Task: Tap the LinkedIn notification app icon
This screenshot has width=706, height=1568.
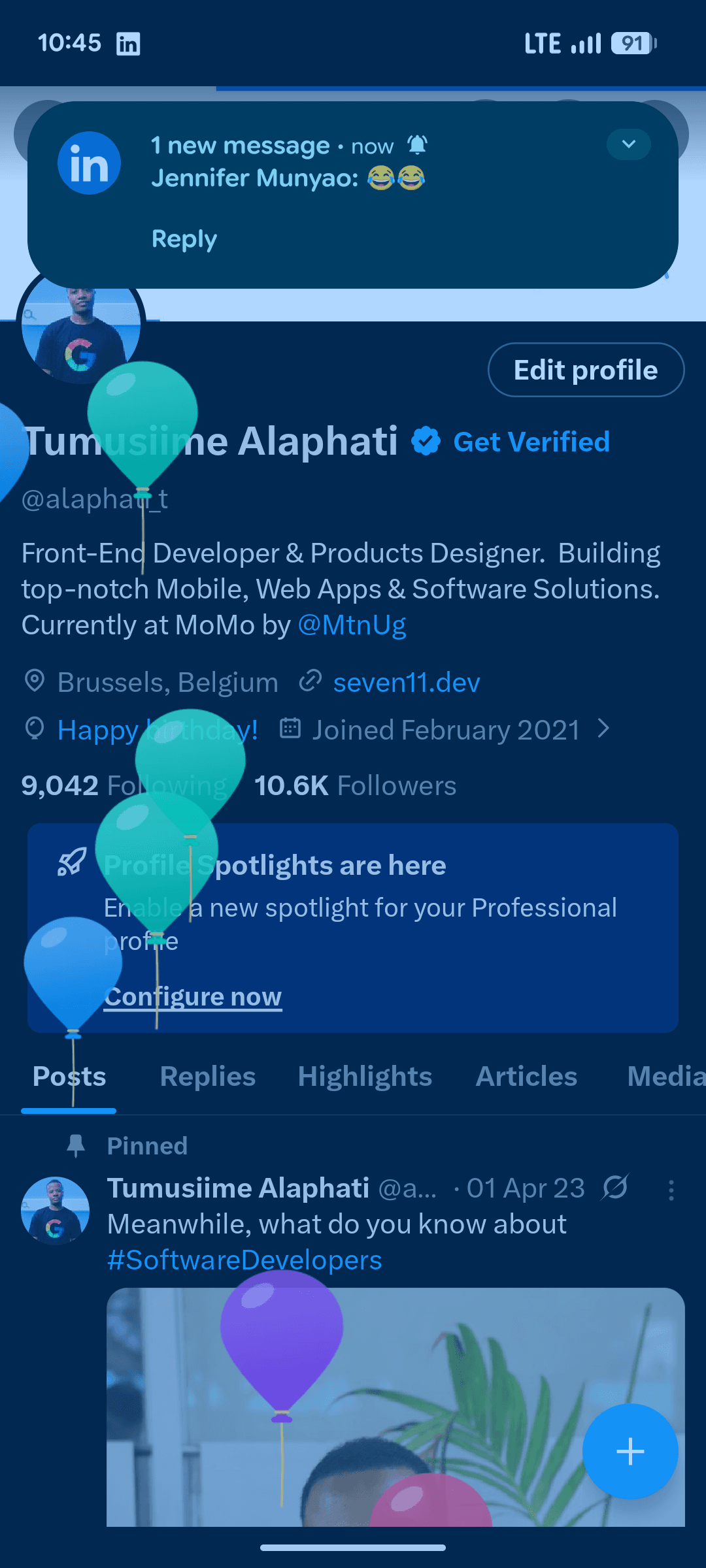Action: [x=89, y=163]
